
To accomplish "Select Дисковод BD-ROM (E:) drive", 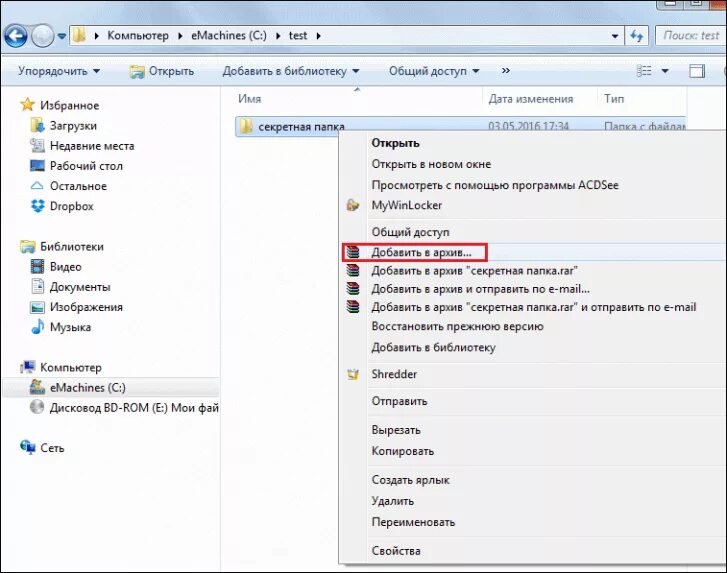I will tap(124, 407).
